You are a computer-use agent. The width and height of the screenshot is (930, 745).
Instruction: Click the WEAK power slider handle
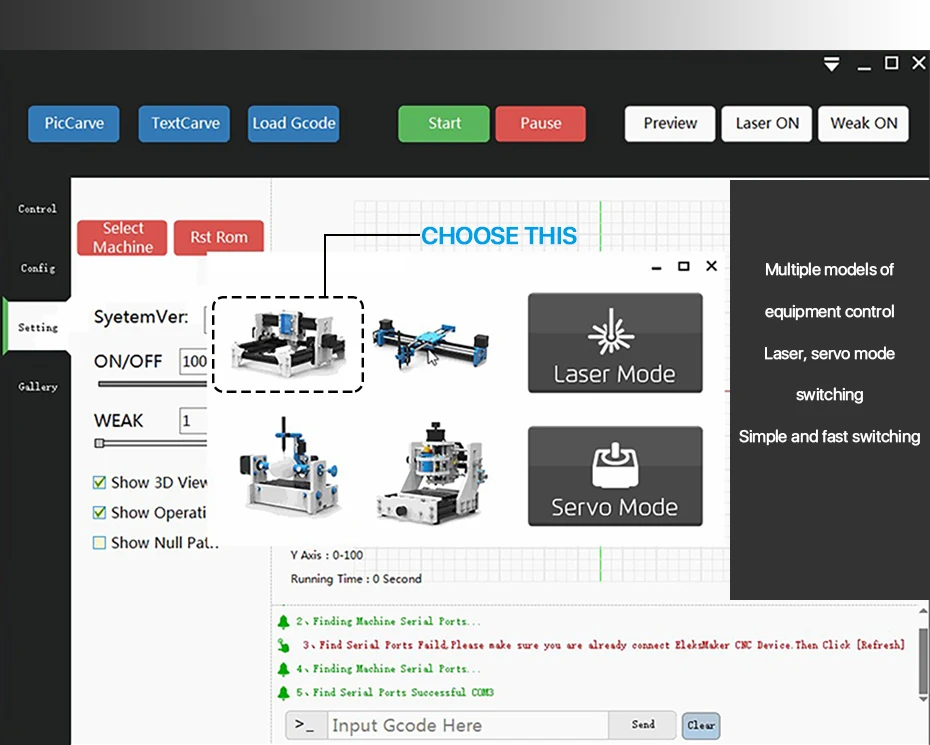[100, 443]
